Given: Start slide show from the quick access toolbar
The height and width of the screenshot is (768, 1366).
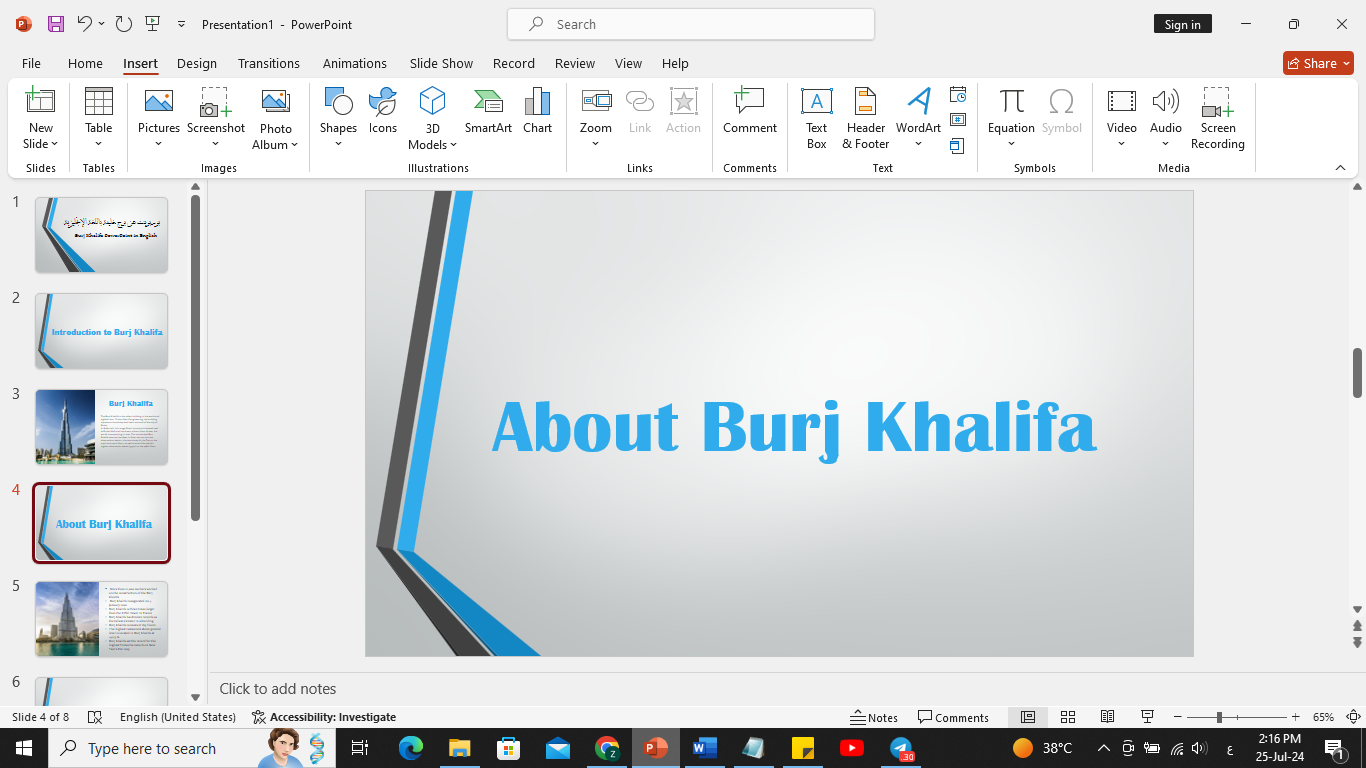Looking at the screenshot, I should pos(152,24).
